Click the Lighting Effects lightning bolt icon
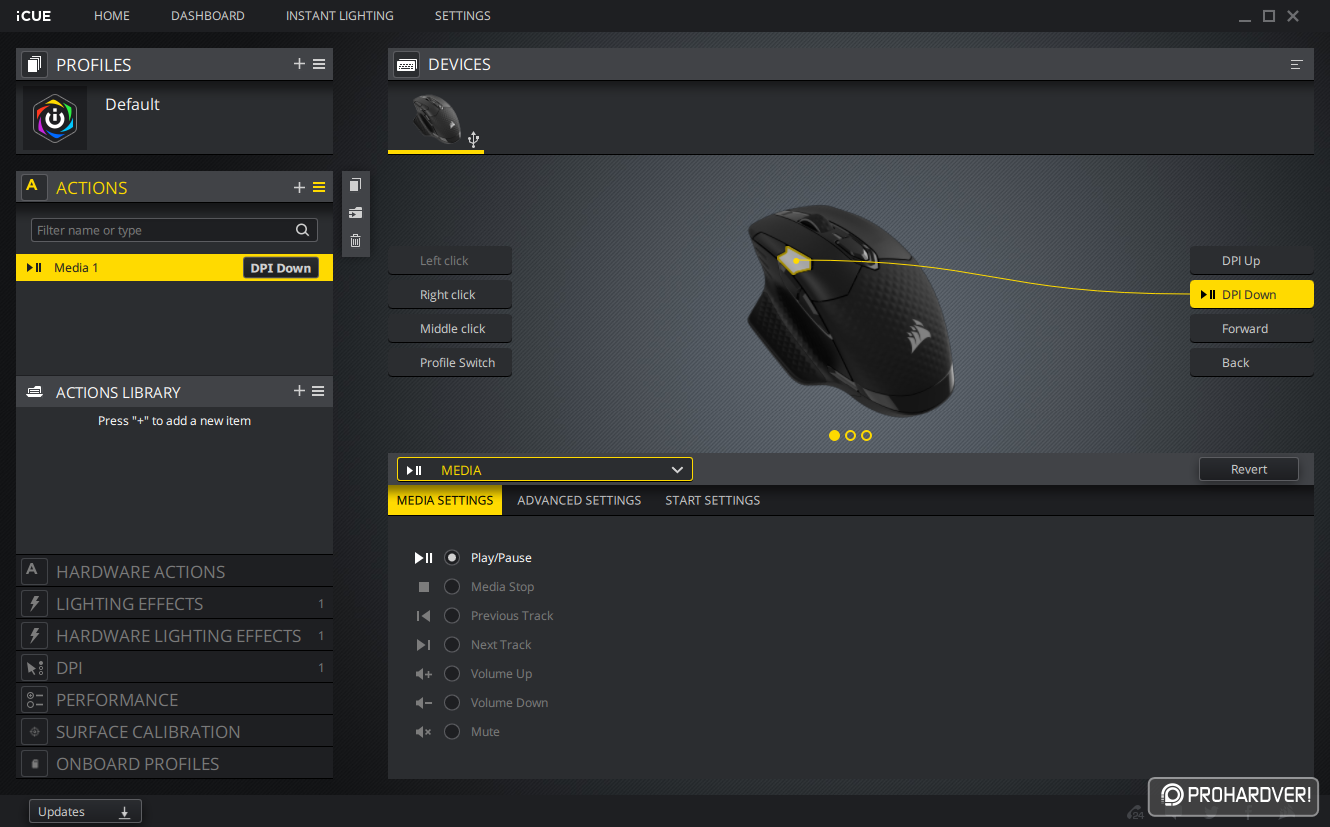 coord(34,603)
